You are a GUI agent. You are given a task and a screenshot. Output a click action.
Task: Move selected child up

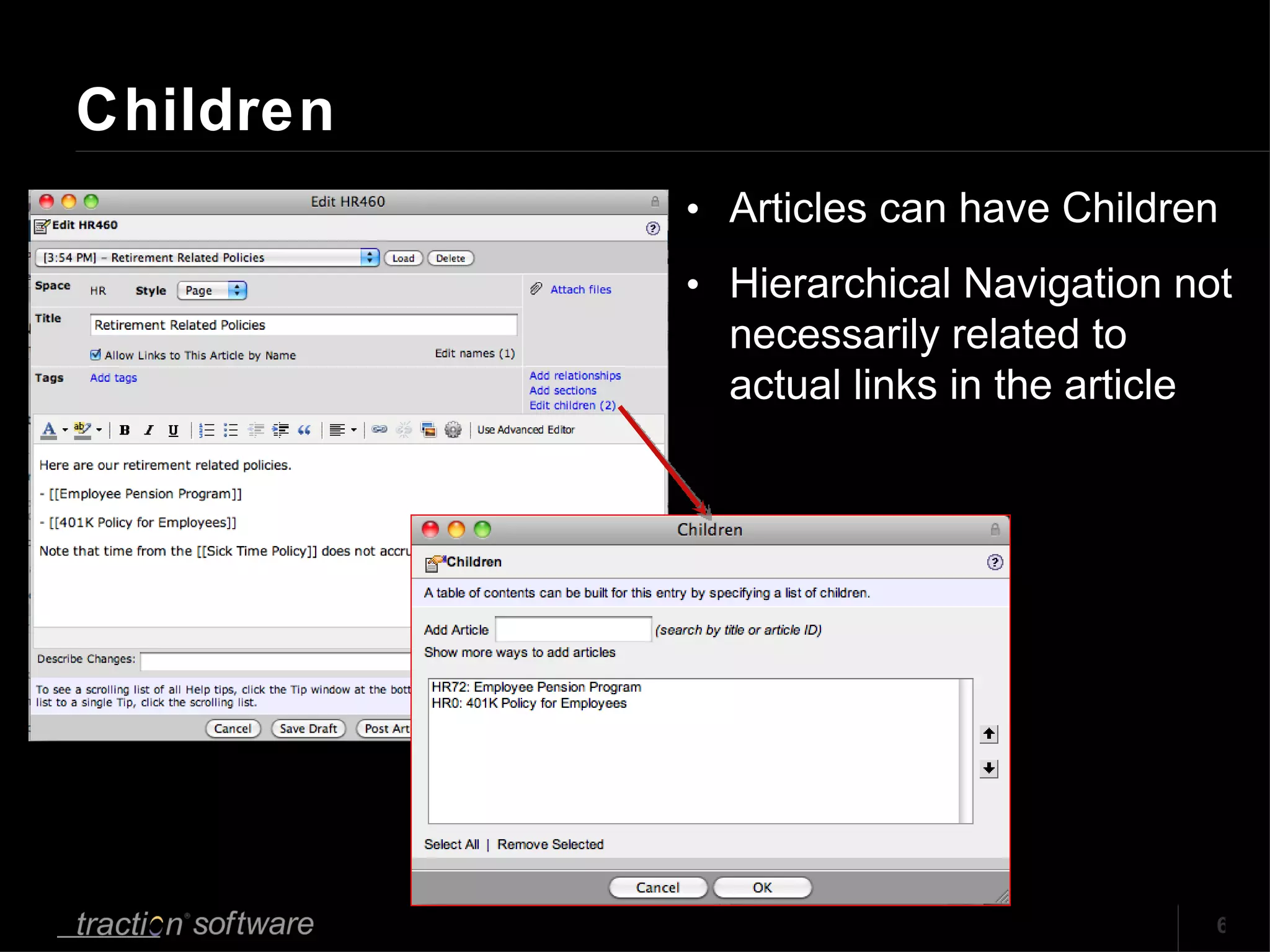[989, 734]
